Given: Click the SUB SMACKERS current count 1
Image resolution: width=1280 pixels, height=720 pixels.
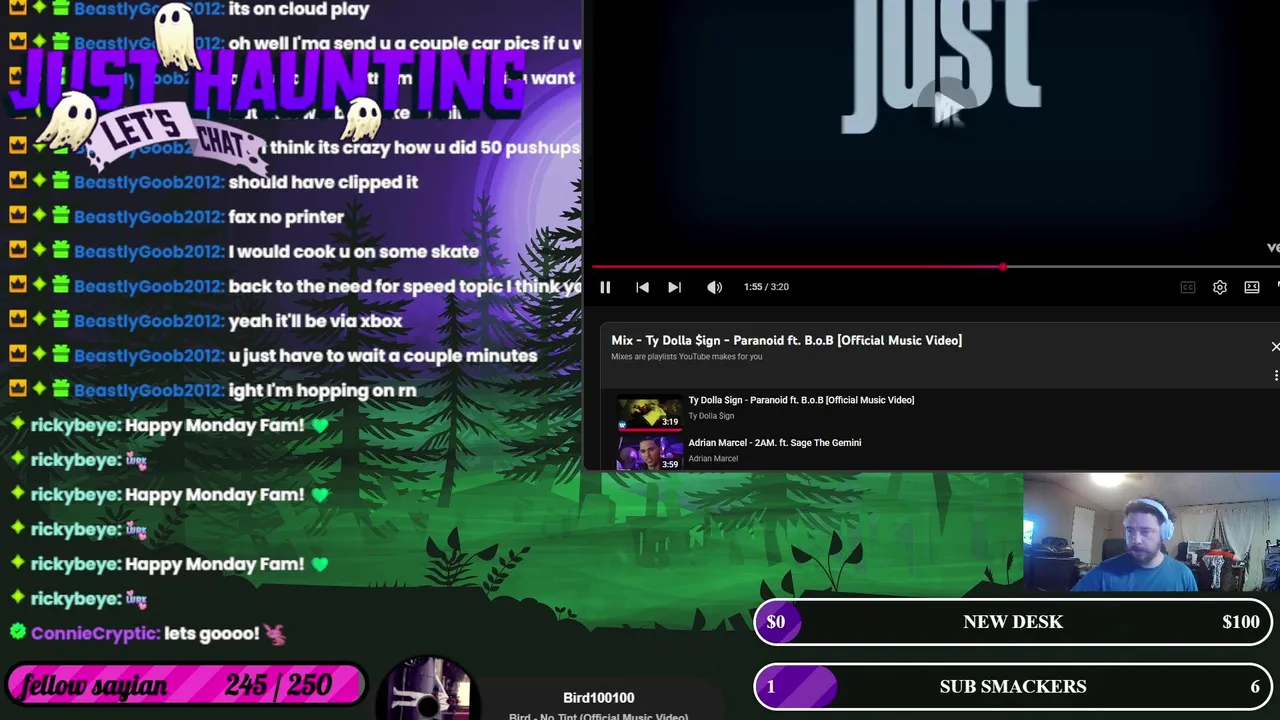Looking at the screenshot, I should 771,687.
